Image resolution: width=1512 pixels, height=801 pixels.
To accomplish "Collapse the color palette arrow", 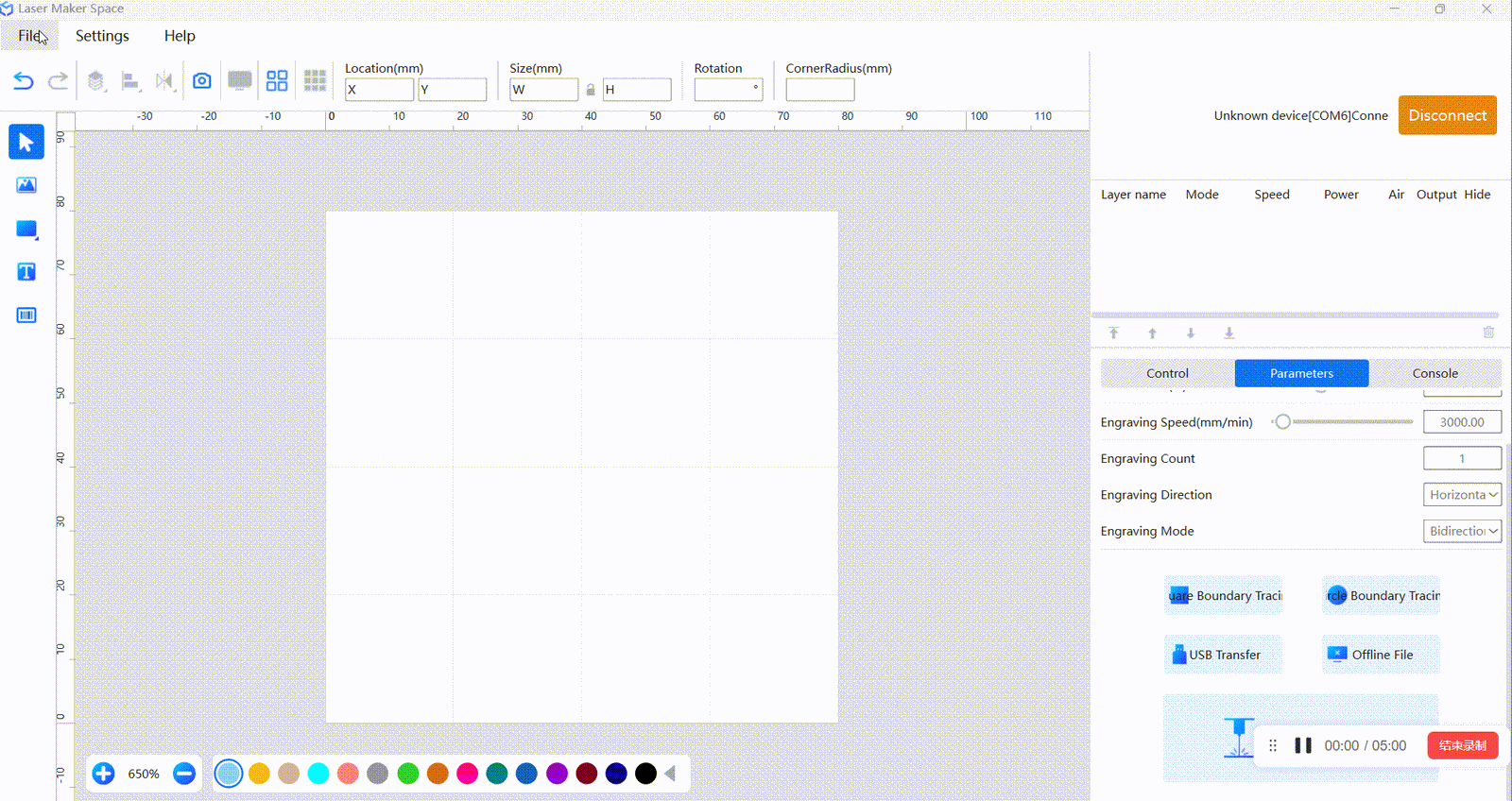I will point(670,774).
